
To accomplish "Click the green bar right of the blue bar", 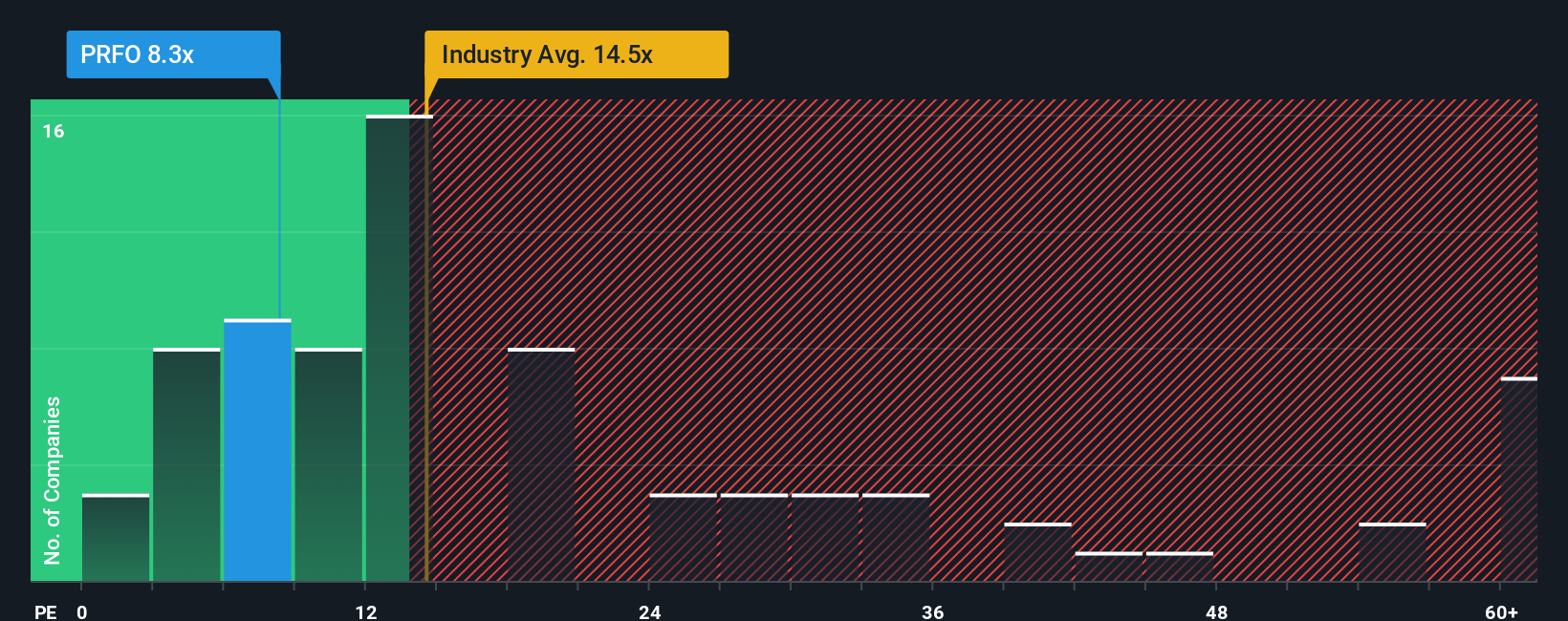I will pos(329,464).
